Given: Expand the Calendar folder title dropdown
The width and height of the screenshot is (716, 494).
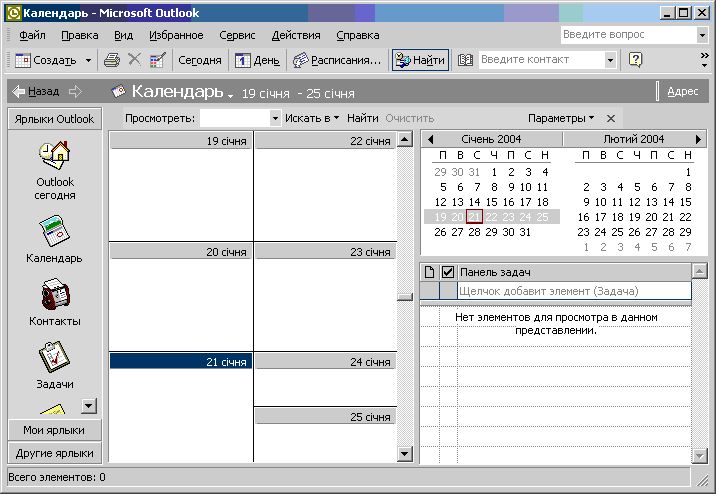Looking at the screenshot, I should tap(230, 95).
